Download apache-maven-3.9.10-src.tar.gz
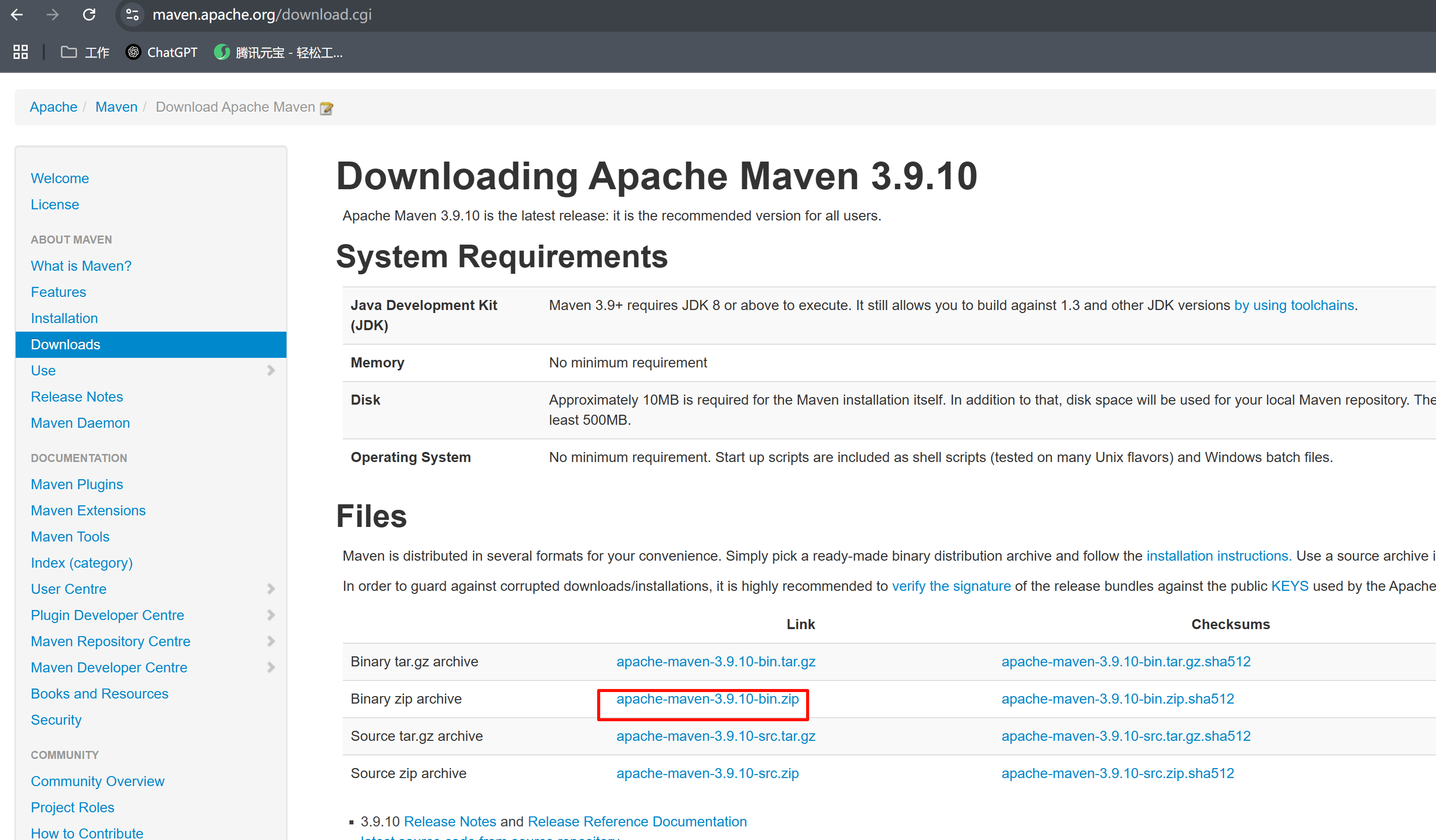The height and width of the screenshot is (840, 1436). tap(715, 736)
